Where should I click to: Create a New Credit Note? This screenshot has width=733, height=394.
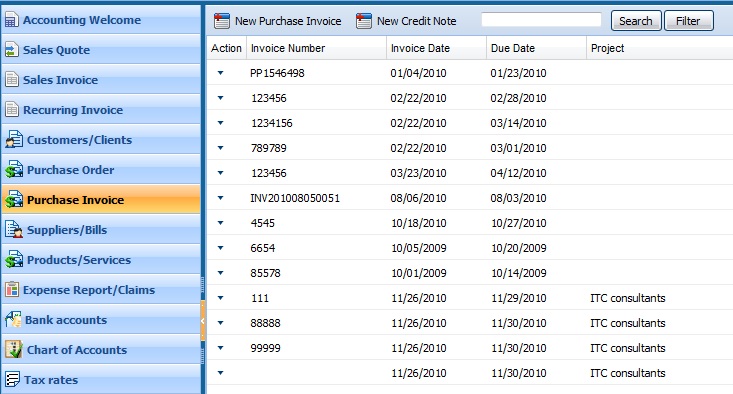(x=406, y=21)
